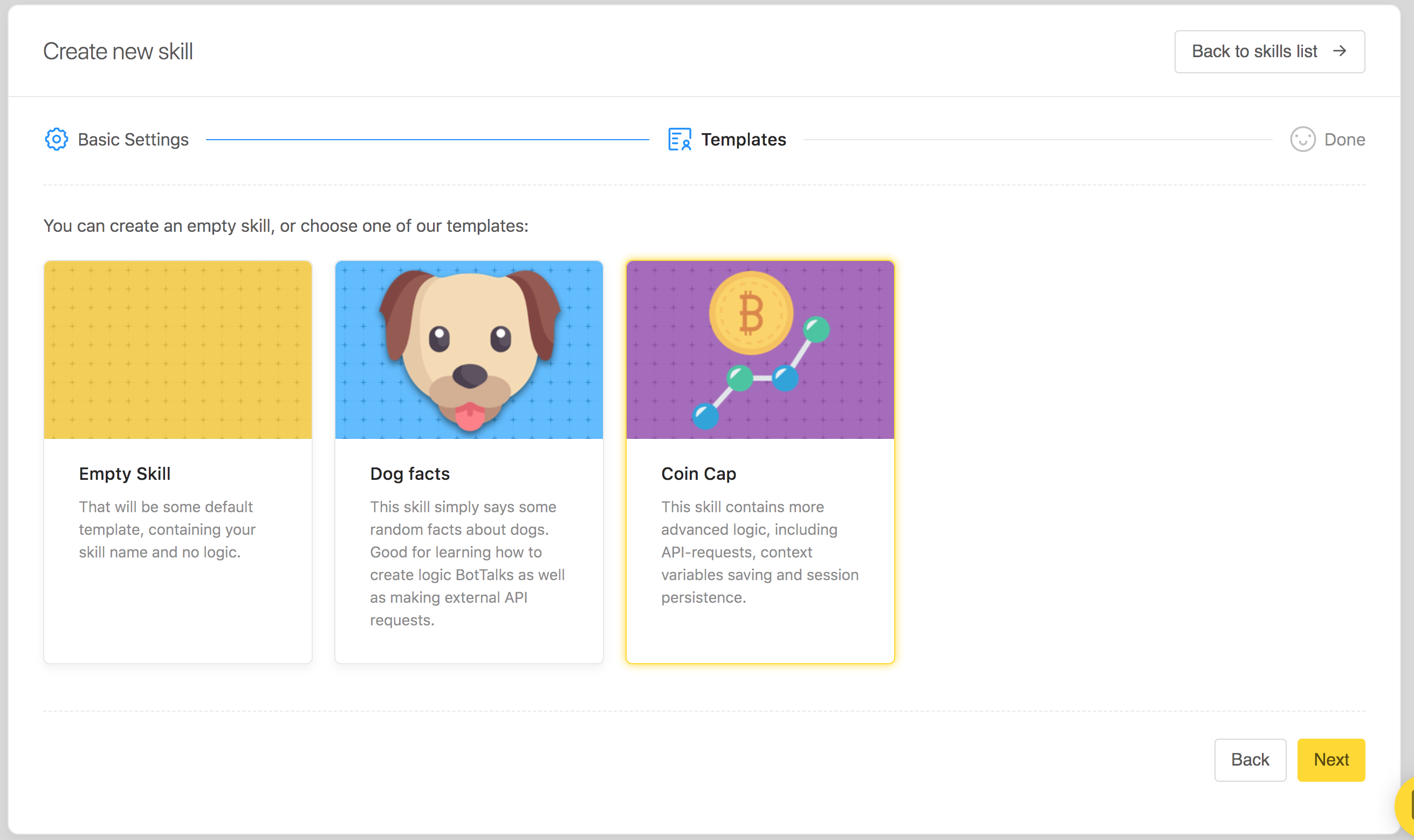1414x840 pixels.
Task: Click the Basic Settings gear icon
Action: (56, 139)
